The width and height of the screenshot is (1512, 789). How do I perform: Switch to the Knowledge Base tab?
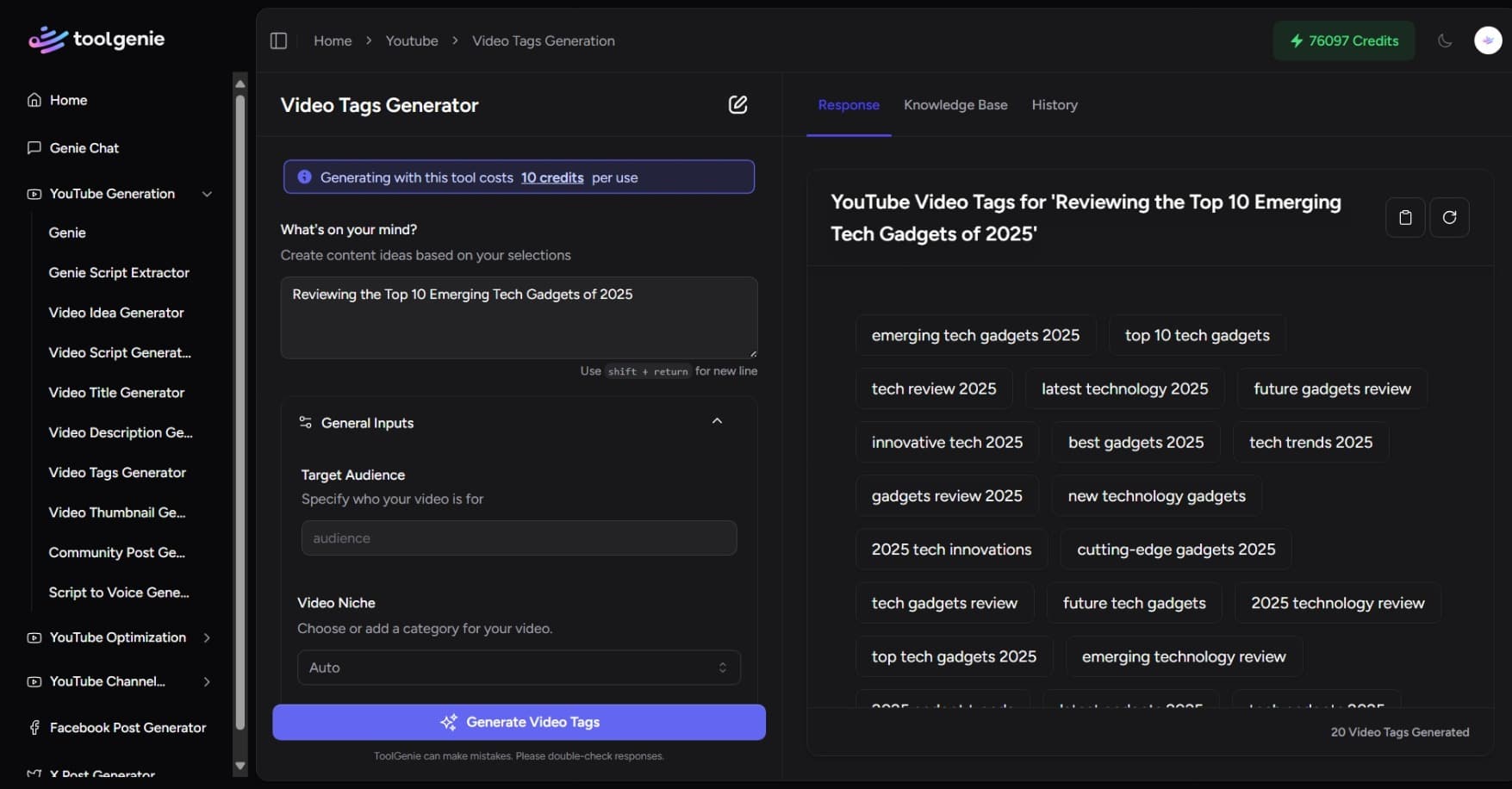955,105
